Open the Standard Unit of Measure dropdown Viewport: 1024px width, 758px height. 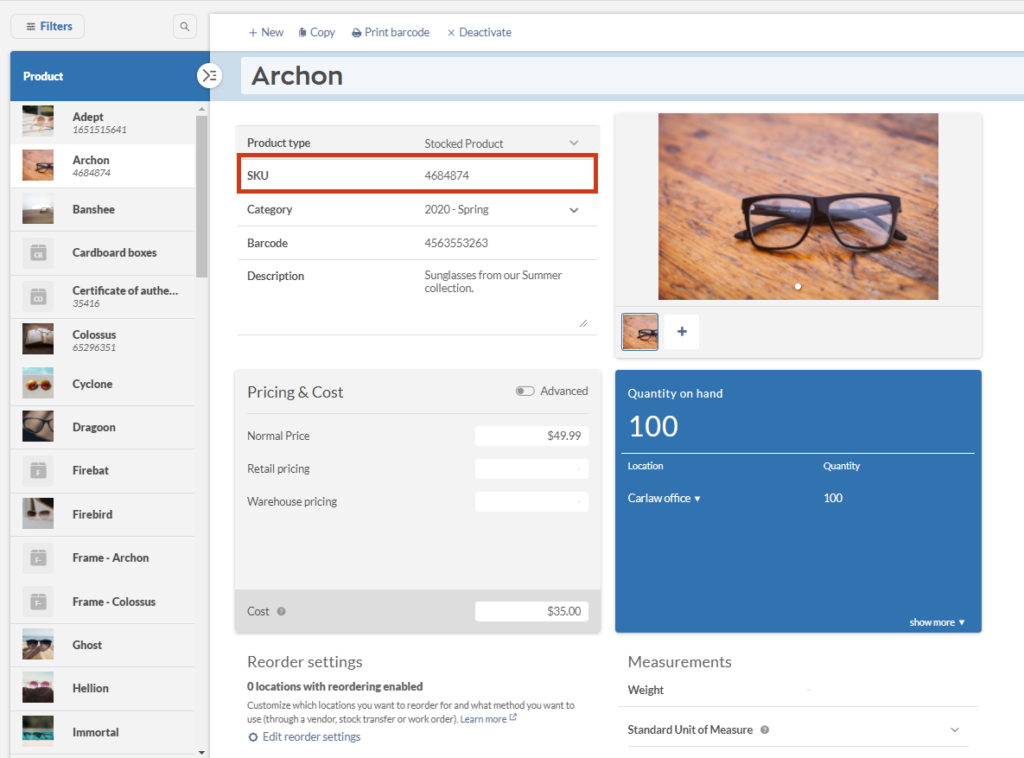[954, 730]
